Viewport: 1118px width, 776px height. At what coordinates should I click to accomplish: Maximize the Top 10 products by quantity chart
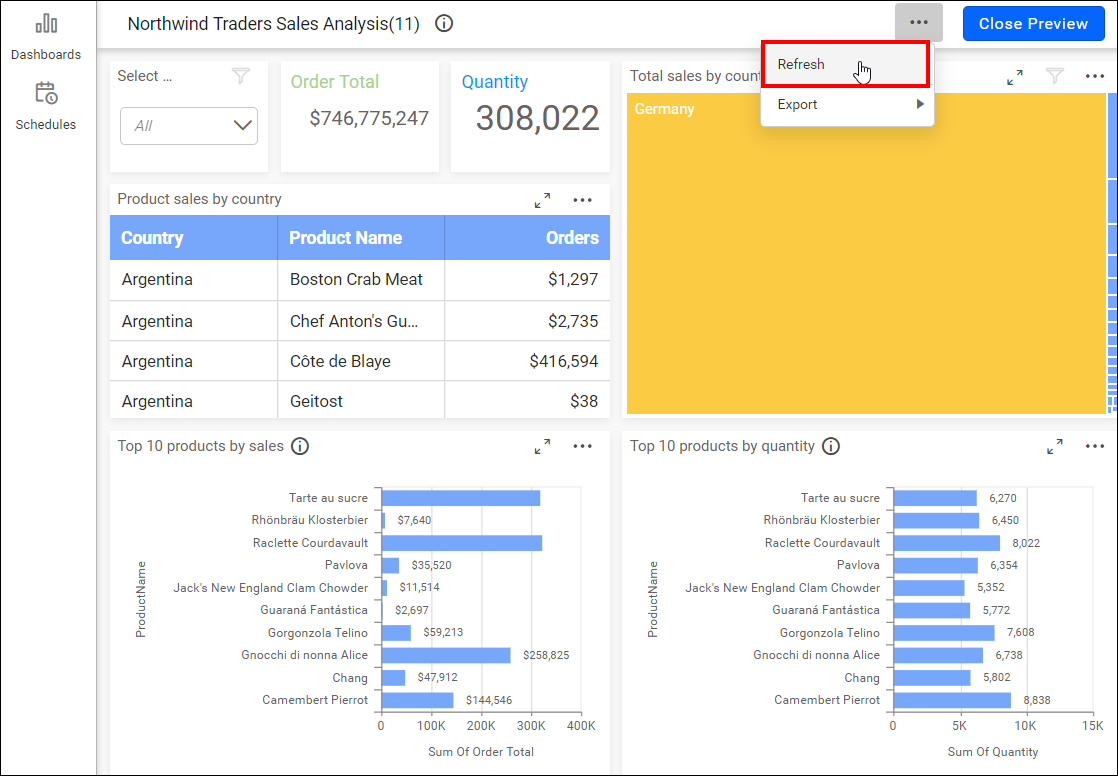pos(1054,446)
